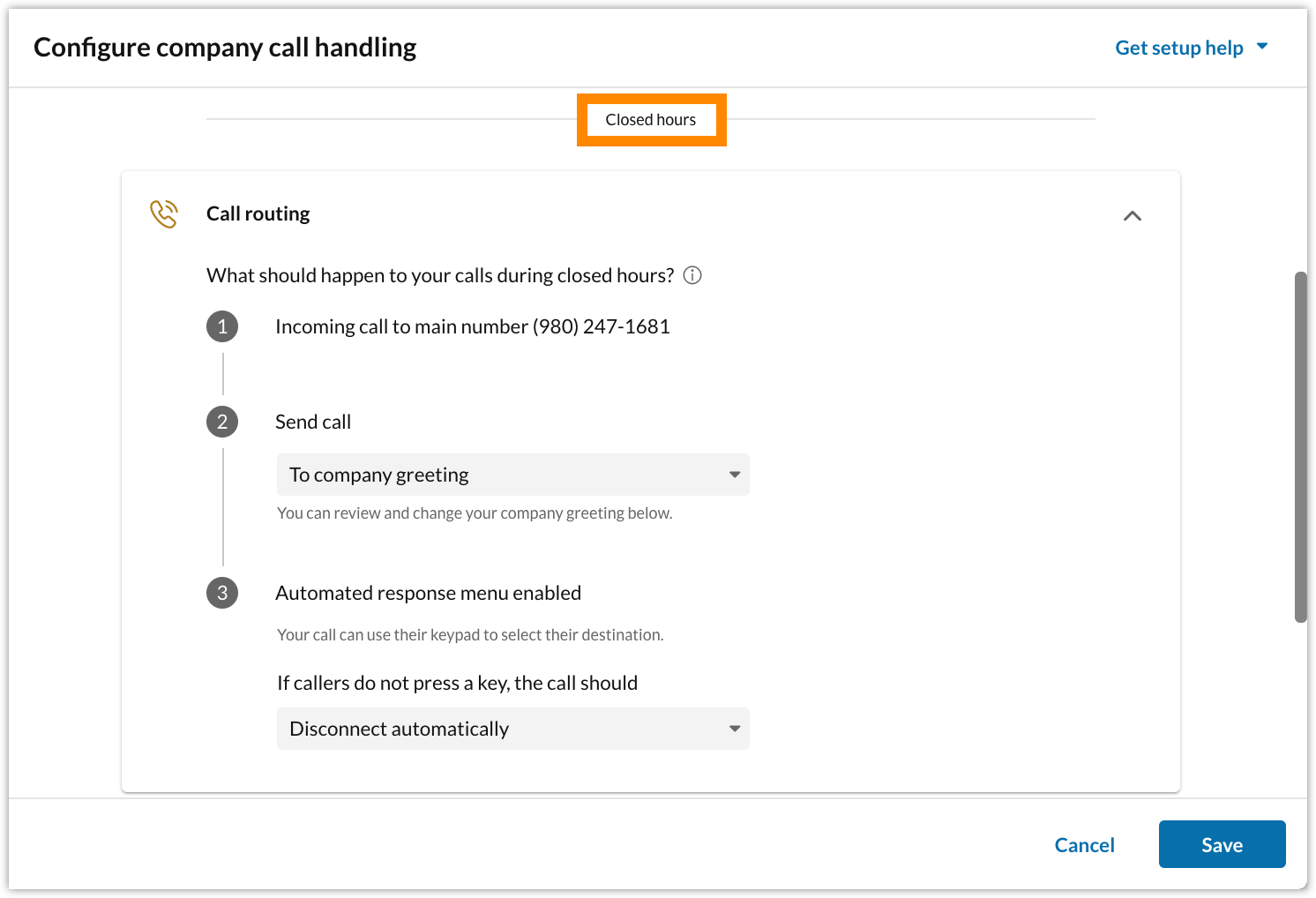Click the Get setup help caret icon
Image resolution: width=1316 pixels, height=898 pixels.
click(x=1263, y=47)
